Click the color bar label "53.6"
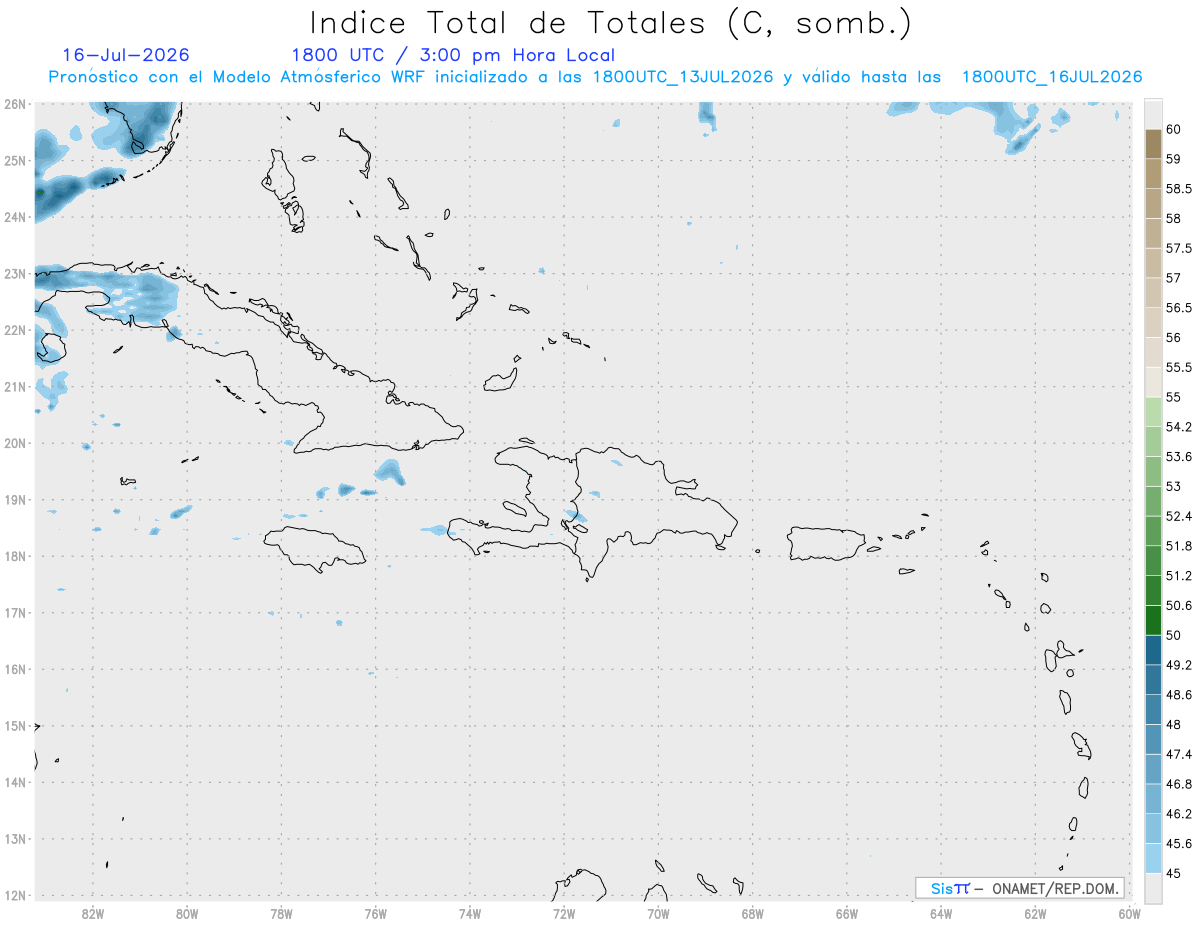Viewport: 1200px width, 927px height. 1179,457
